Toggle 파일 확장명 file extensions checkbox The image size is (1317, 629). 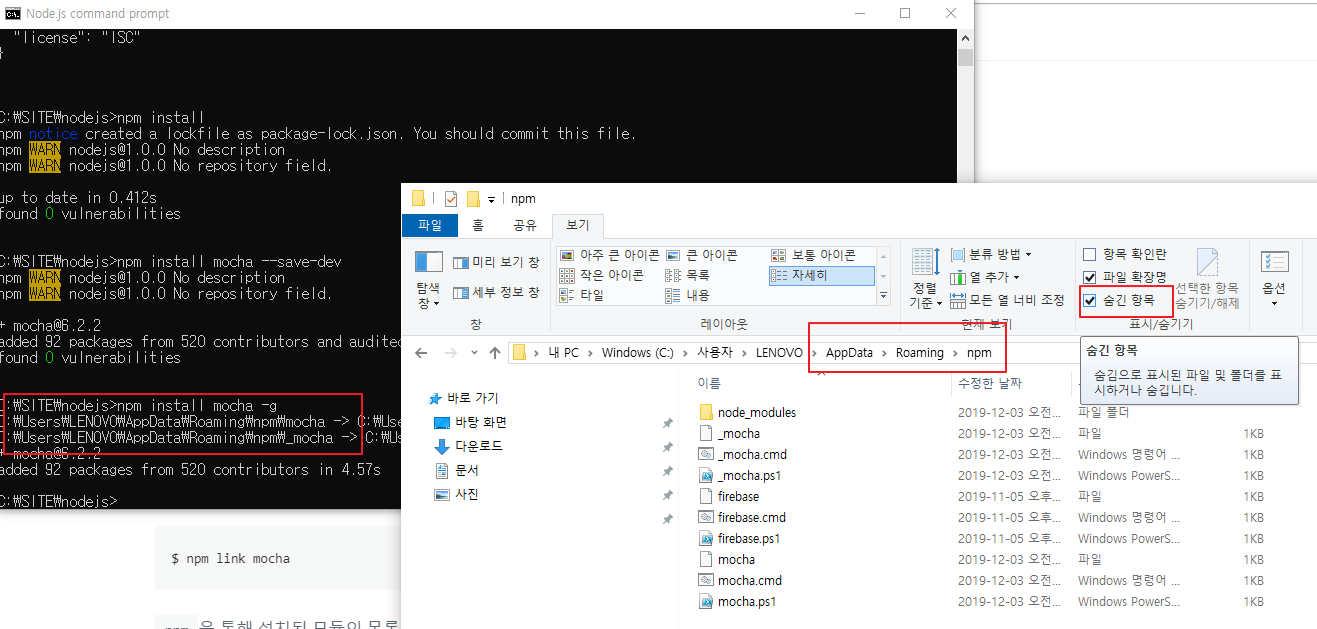click(1125, 277)
